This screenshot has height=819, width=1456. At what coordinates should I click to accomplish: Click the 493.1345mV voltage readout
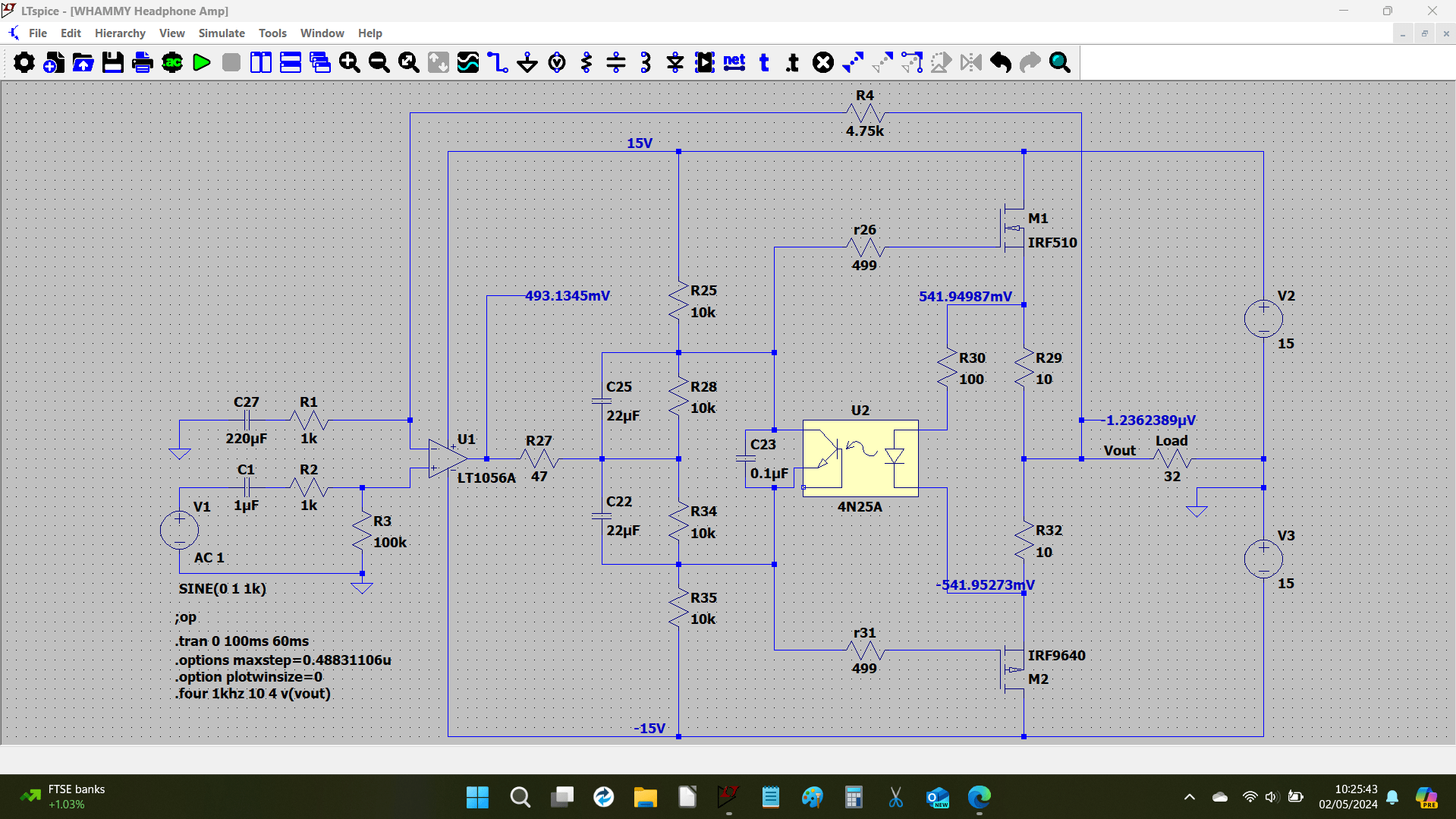(x=568, y=296)
